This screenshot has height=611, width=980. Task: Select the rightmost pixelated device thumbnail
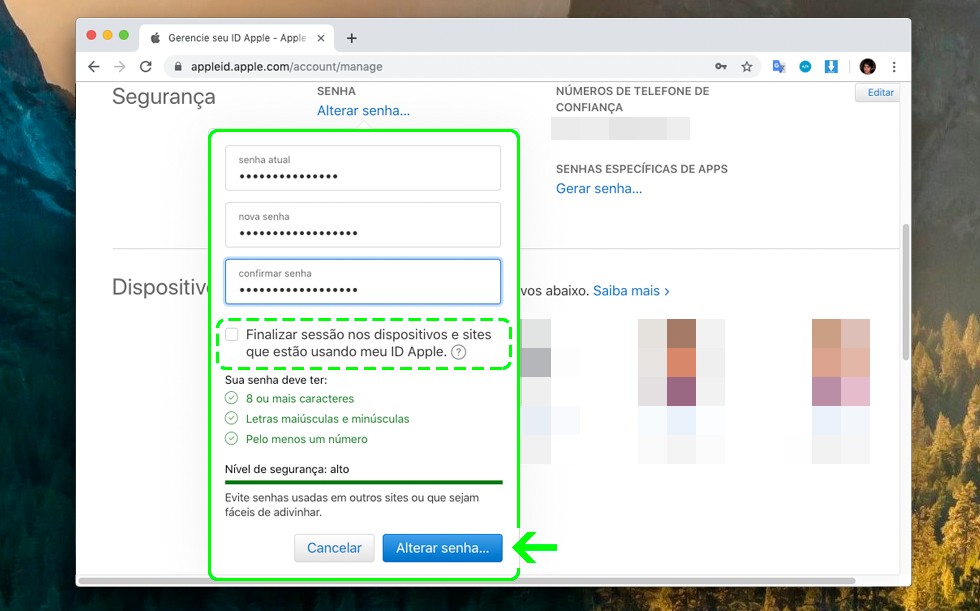tap(841, 391)
